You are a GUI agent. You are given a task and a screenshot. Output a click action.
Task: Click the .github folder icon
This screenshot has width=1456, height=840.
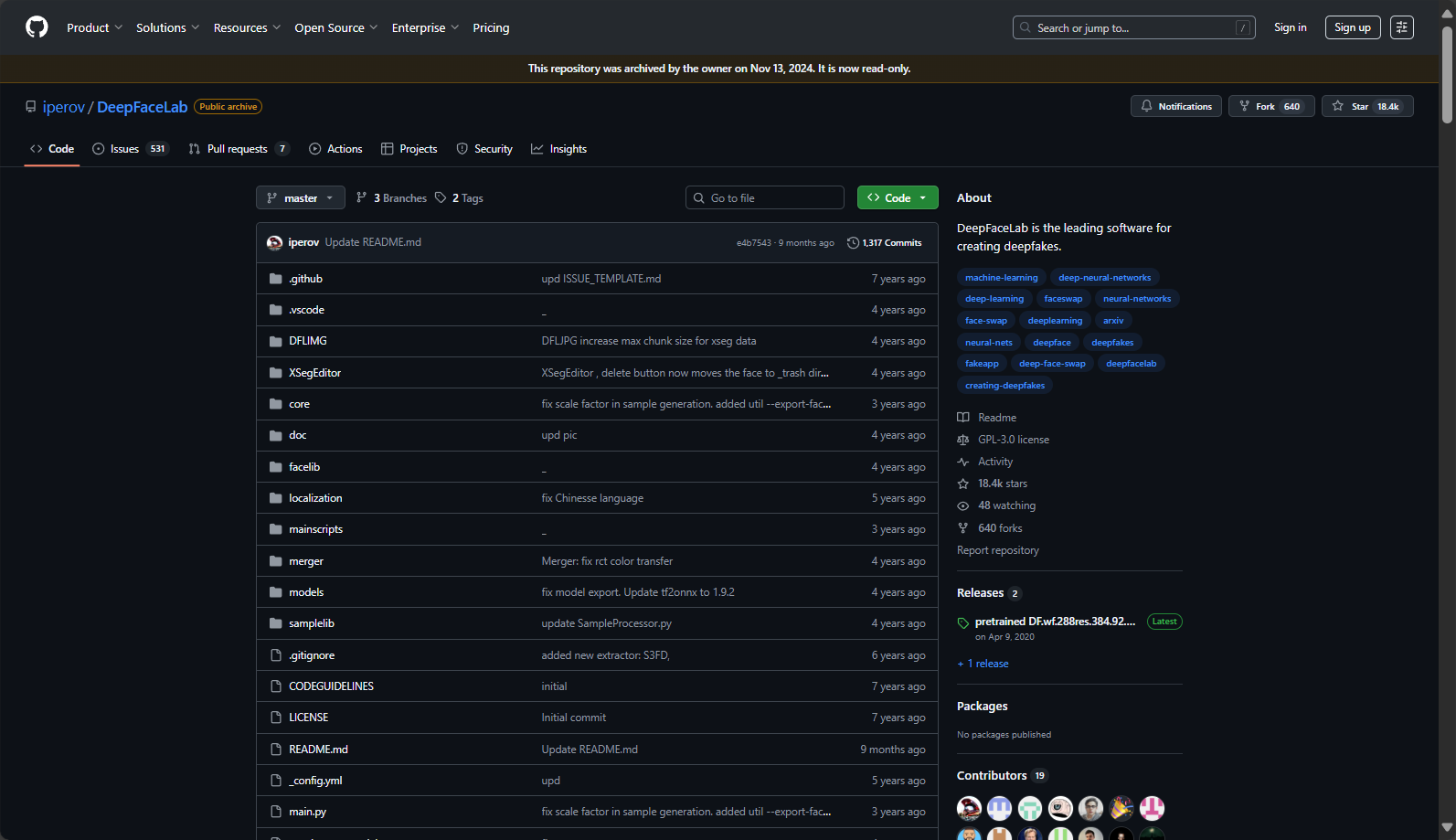coord(275,279)
